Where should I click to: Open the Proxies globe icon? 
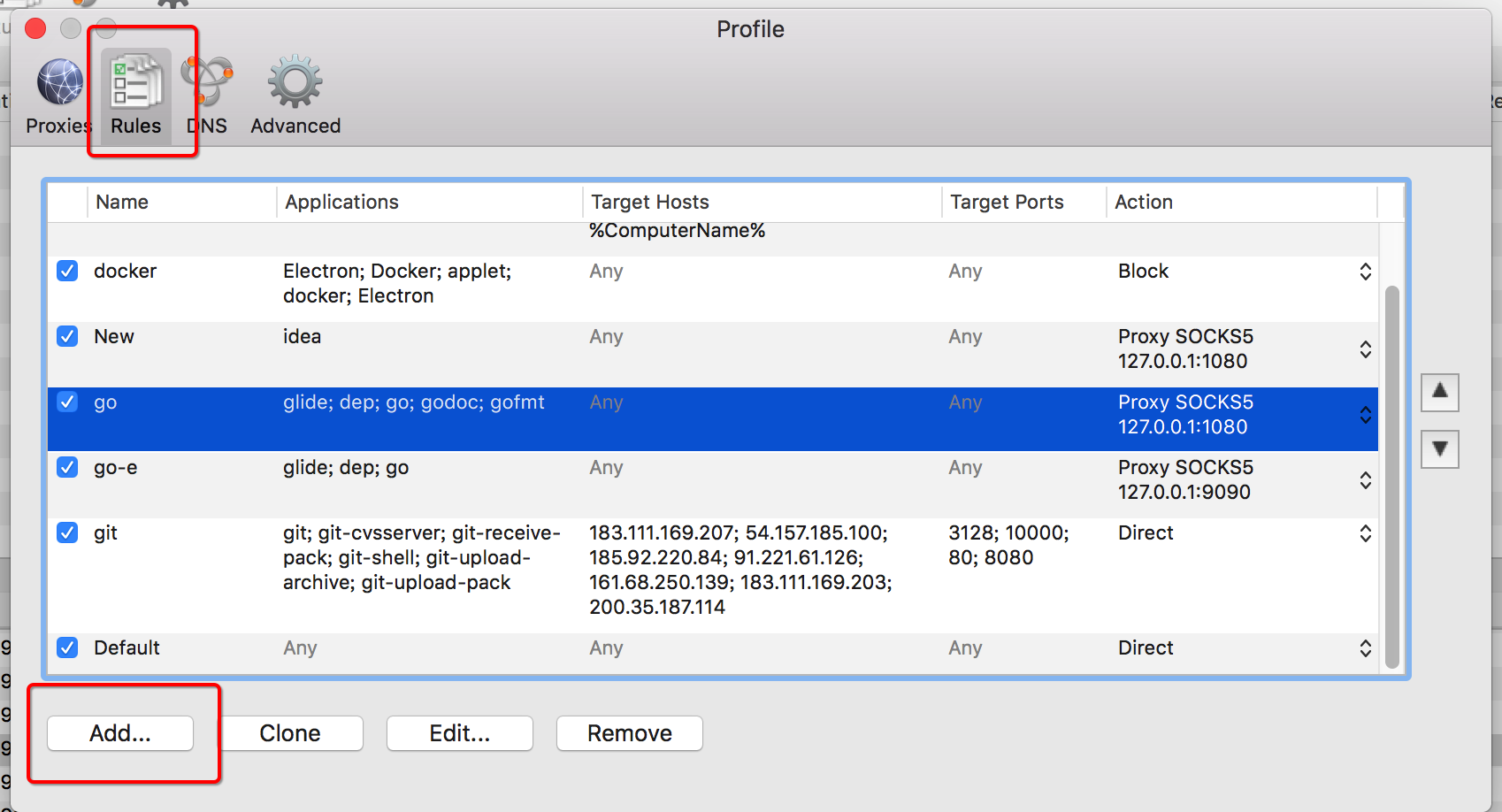59,83
